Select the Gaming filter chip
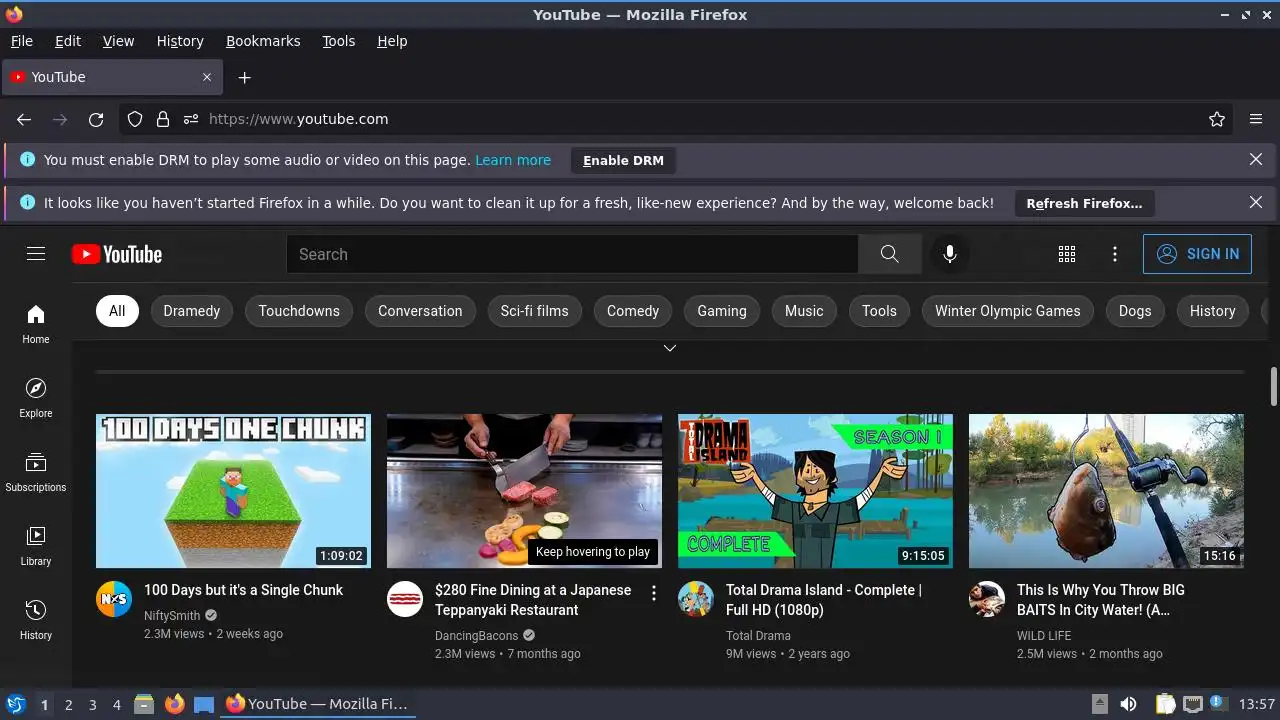 click(x=722, y=311)
